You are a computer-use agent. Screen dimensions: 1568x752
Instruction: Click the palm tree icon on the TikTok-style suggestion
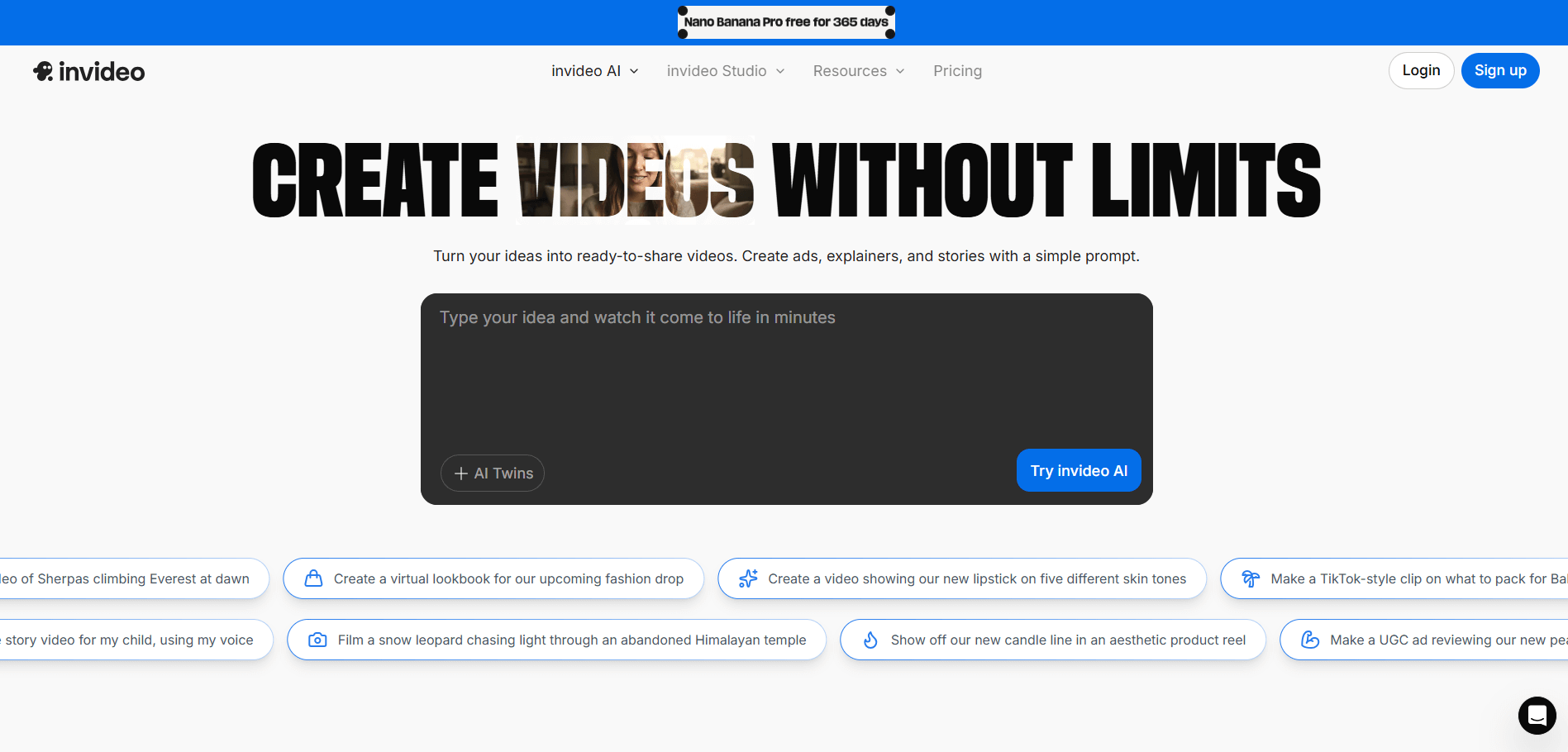point(1251,578)
